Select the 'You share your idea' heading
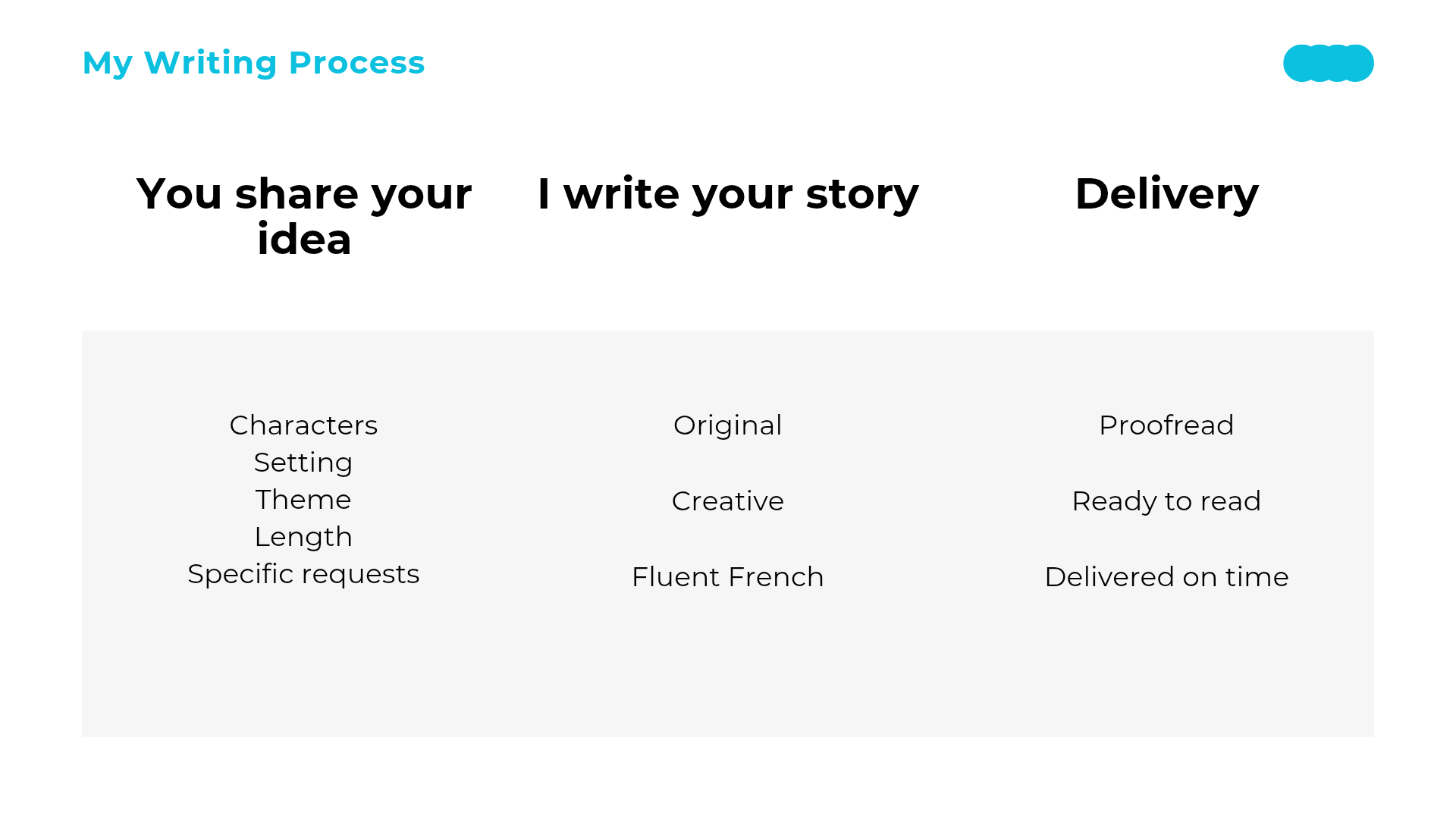The height and width of the screenshot is (819, 1456). [304, 216]
